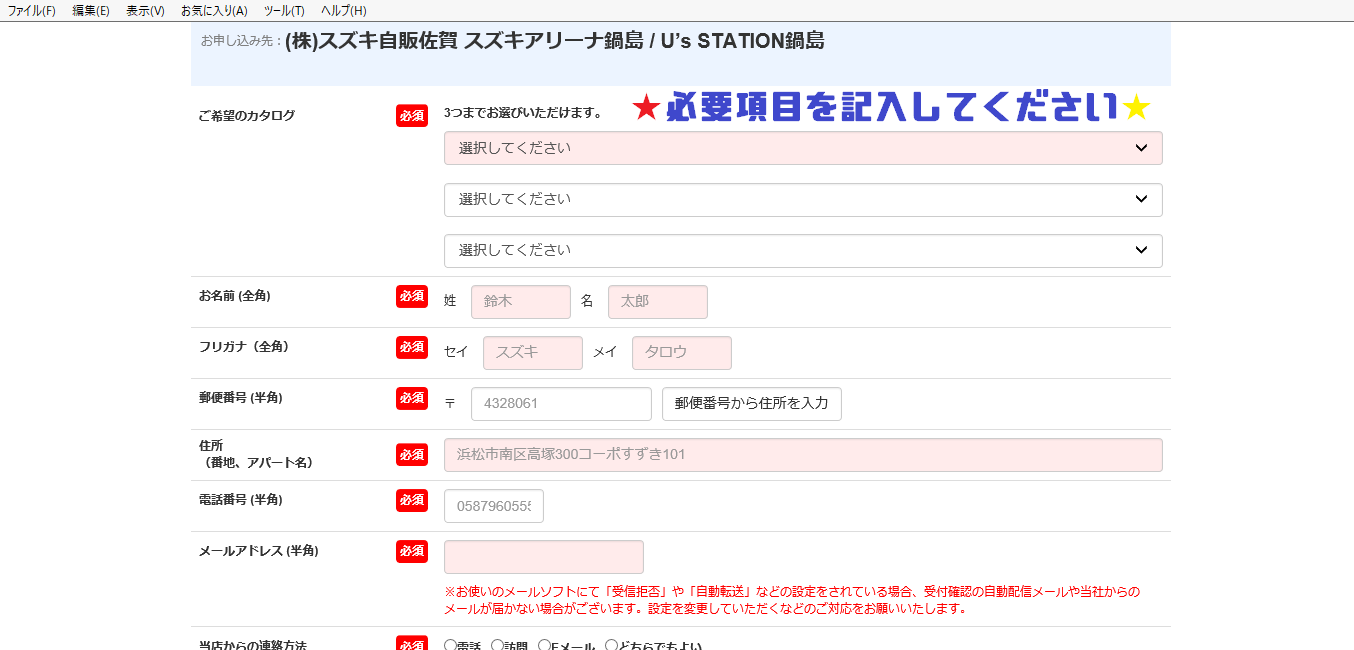This screenshot has height=650, width=1354.
Task: Open the ヘルプ(H) menu
Action: click(344, 11)
